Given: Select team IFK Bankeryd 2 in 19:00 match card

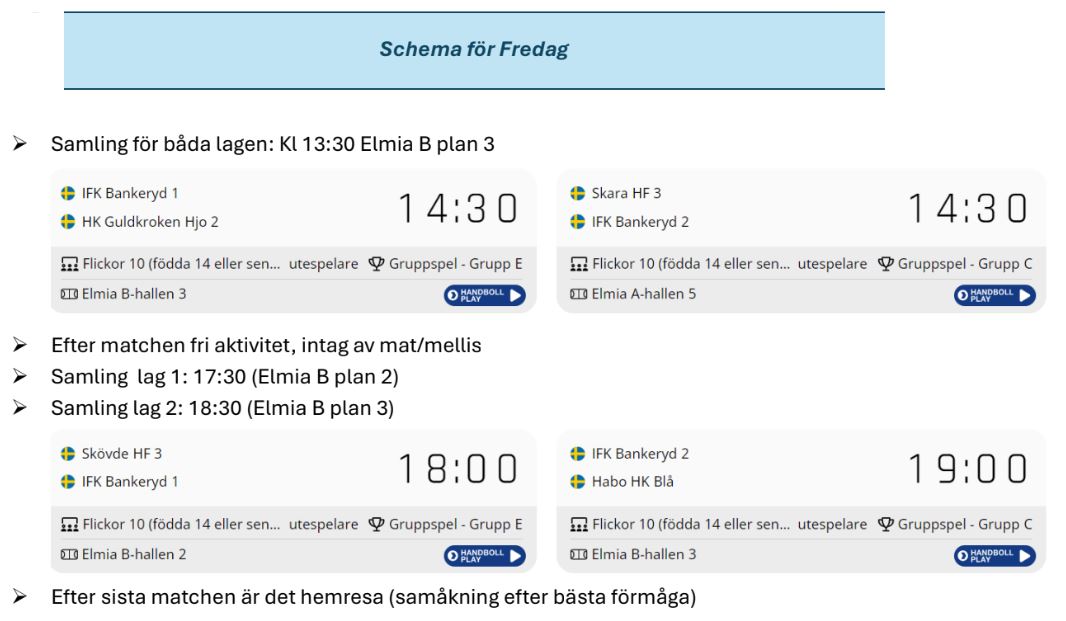Looking at the screenshot, I should (x=640, y=454).
